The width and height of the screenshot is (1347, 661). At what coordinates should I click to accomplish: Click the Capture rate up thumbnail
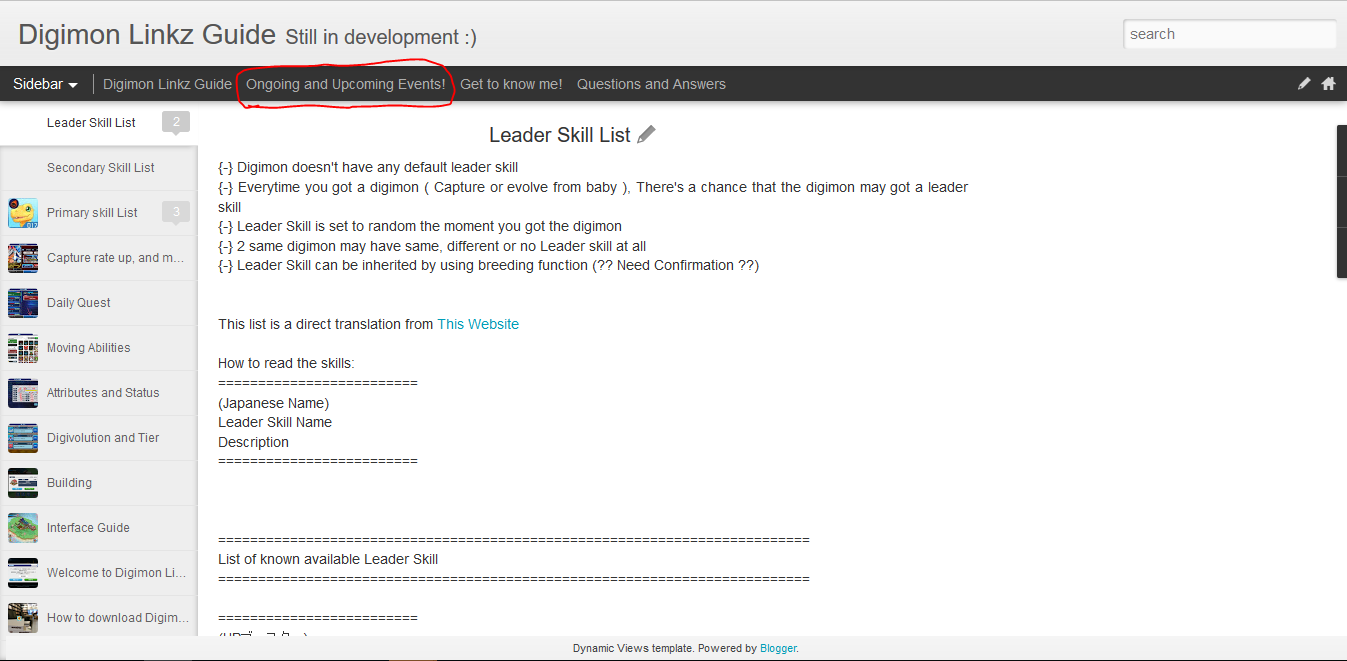(23, 258)
